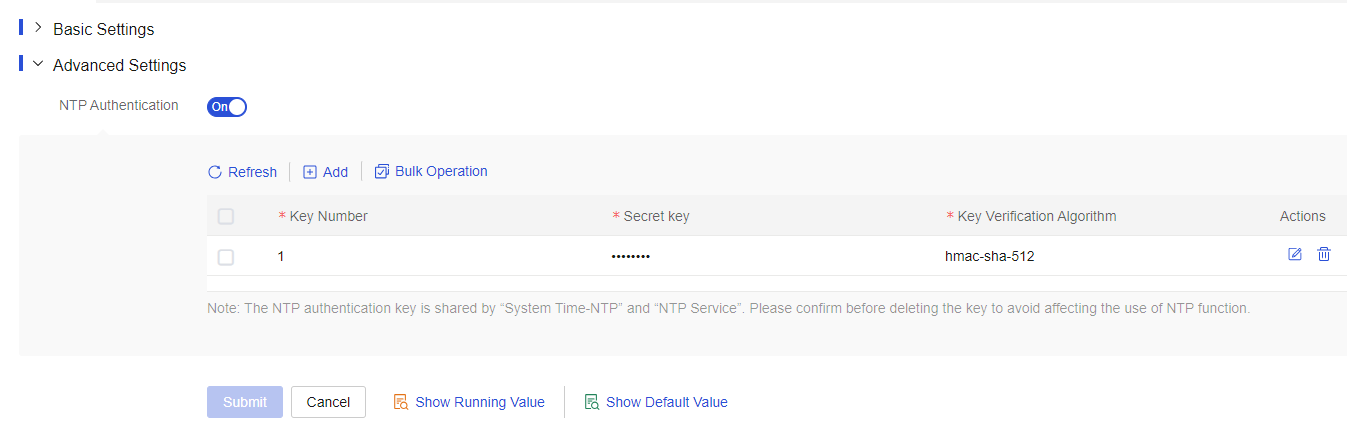Click the Cancel button
The image size is (1347, 438).
328,402
